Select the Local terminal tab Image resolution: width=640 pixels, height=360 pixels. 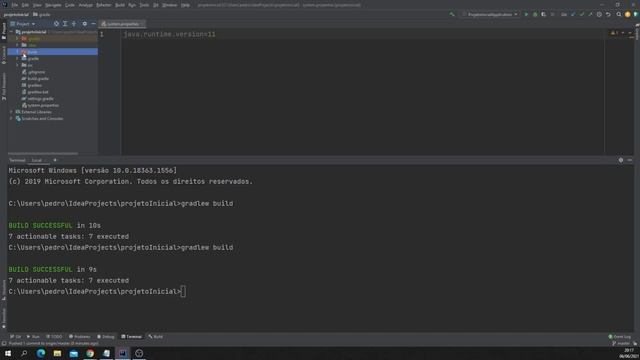pyautogui.click(x=37, y=160)
